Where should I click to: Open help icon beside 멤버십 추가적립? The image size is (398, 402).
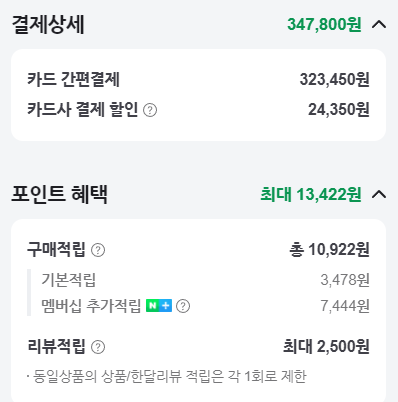(x=183, y=306)
